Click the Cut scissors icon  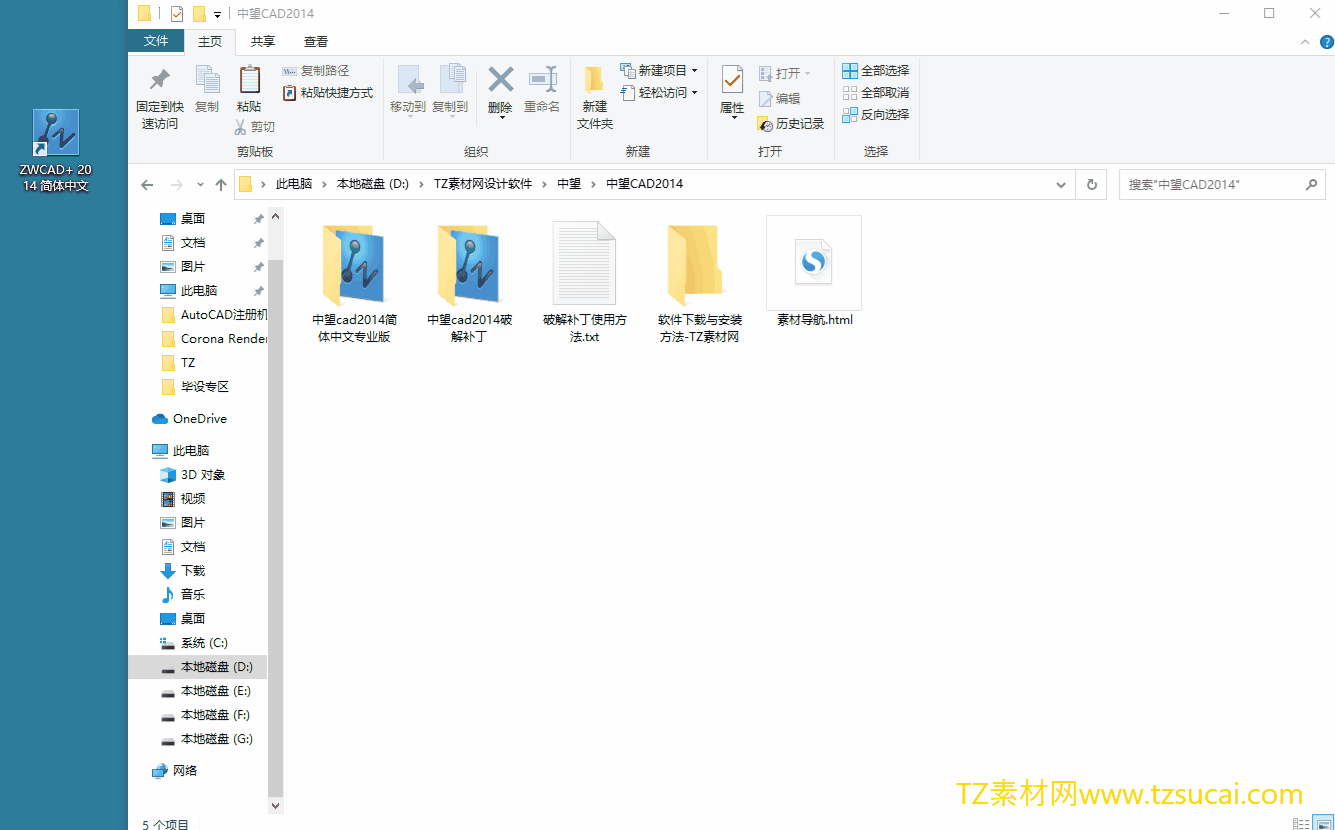[241, 127]
